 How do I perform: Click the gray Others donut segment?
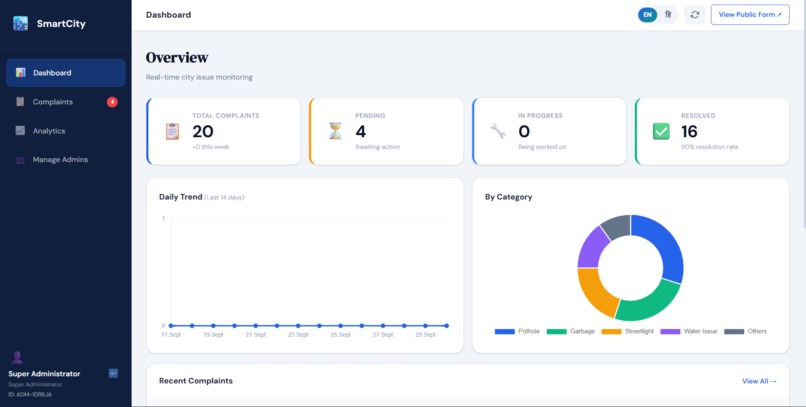pos(617,225)
